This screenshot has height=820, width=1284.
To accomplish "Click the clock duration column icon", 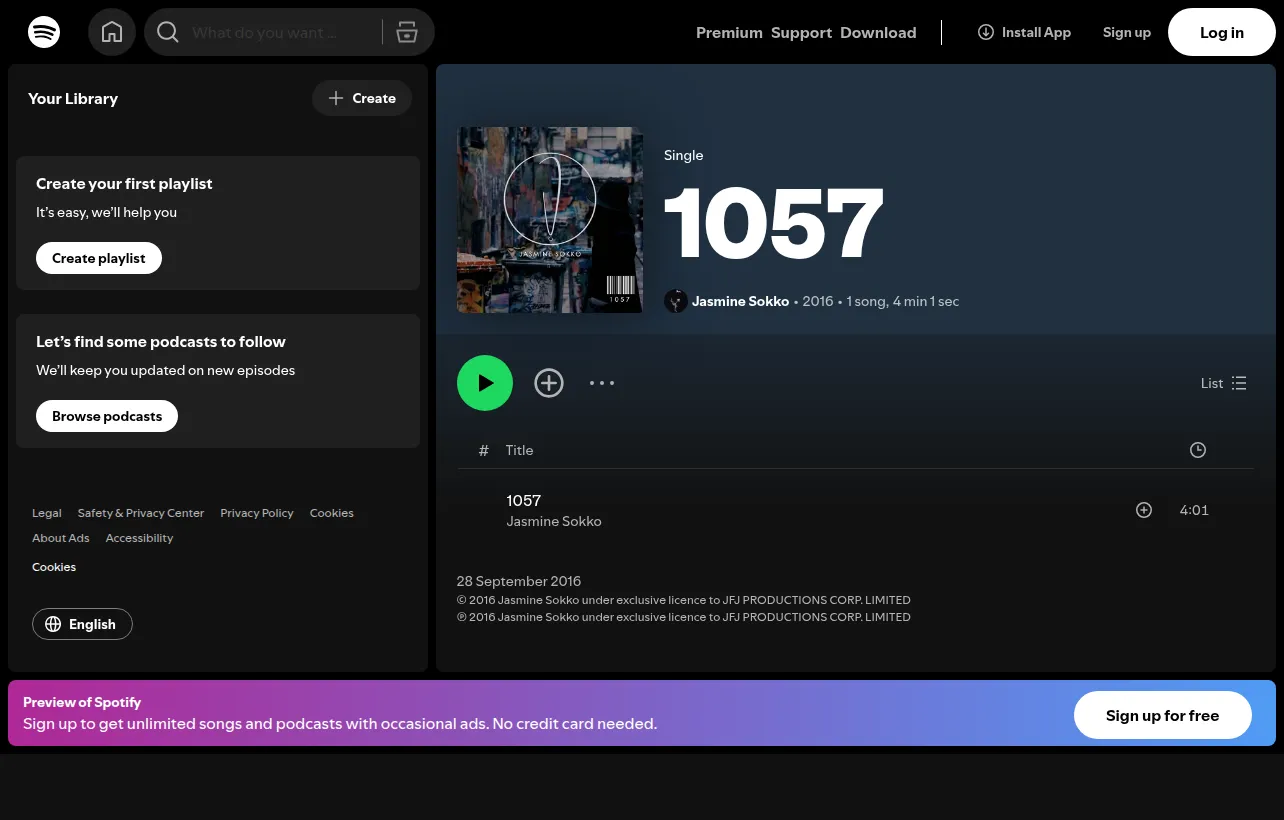I will click(1198, 450).
